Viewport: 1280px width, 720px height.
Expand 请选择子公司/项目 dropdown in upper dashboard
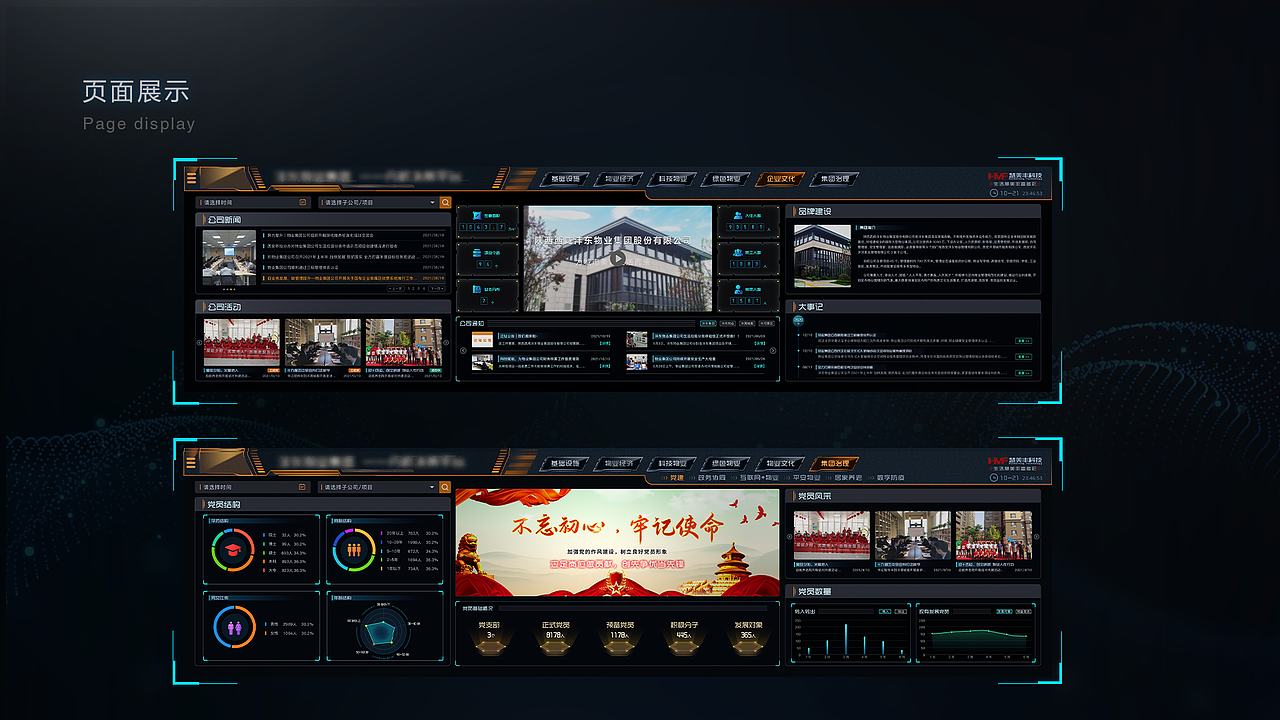pos(377,202)
